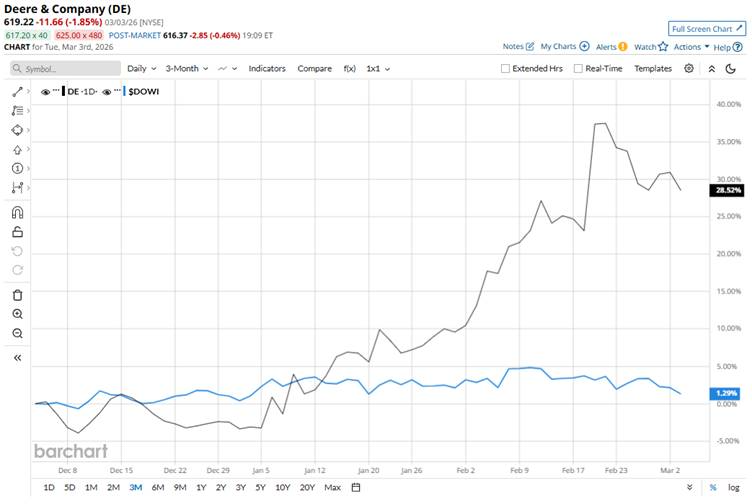Click the lock drawings icon
Viewport: 752px width, 504px height.
tap(17, 232)
